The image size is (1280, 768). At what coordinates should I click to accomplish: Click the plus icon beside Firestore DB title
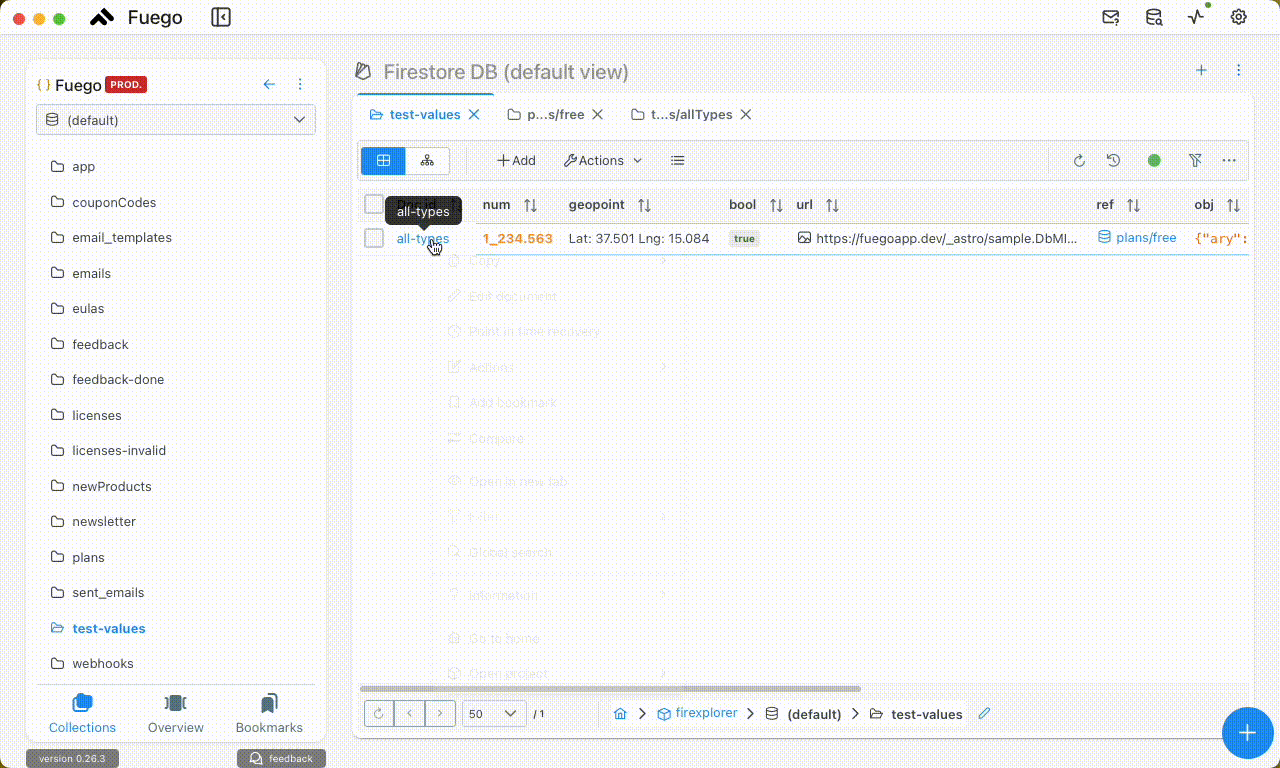pyautogui.click(x=1202, y=70)
